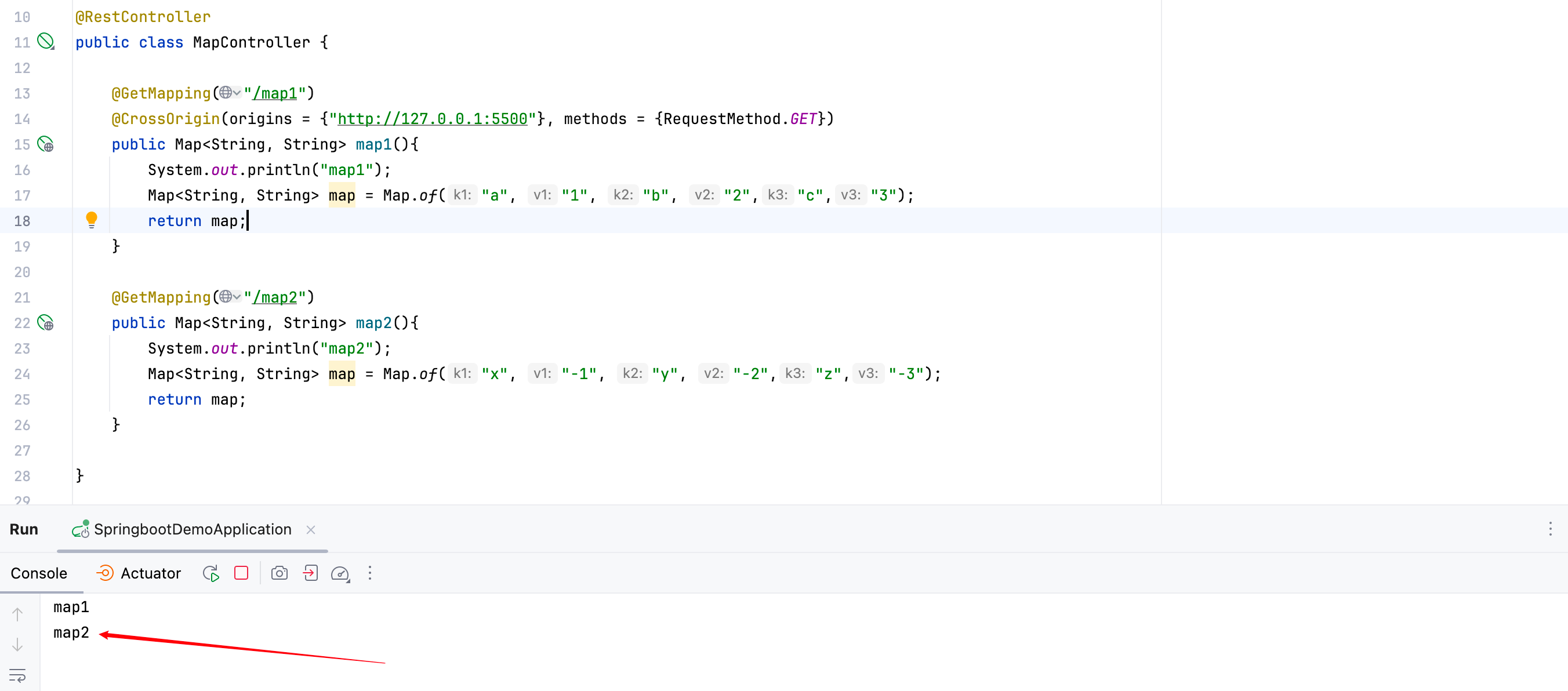Expand the URL dropdown chevron on line 13

pyautogui.click(x=237, y=93)
